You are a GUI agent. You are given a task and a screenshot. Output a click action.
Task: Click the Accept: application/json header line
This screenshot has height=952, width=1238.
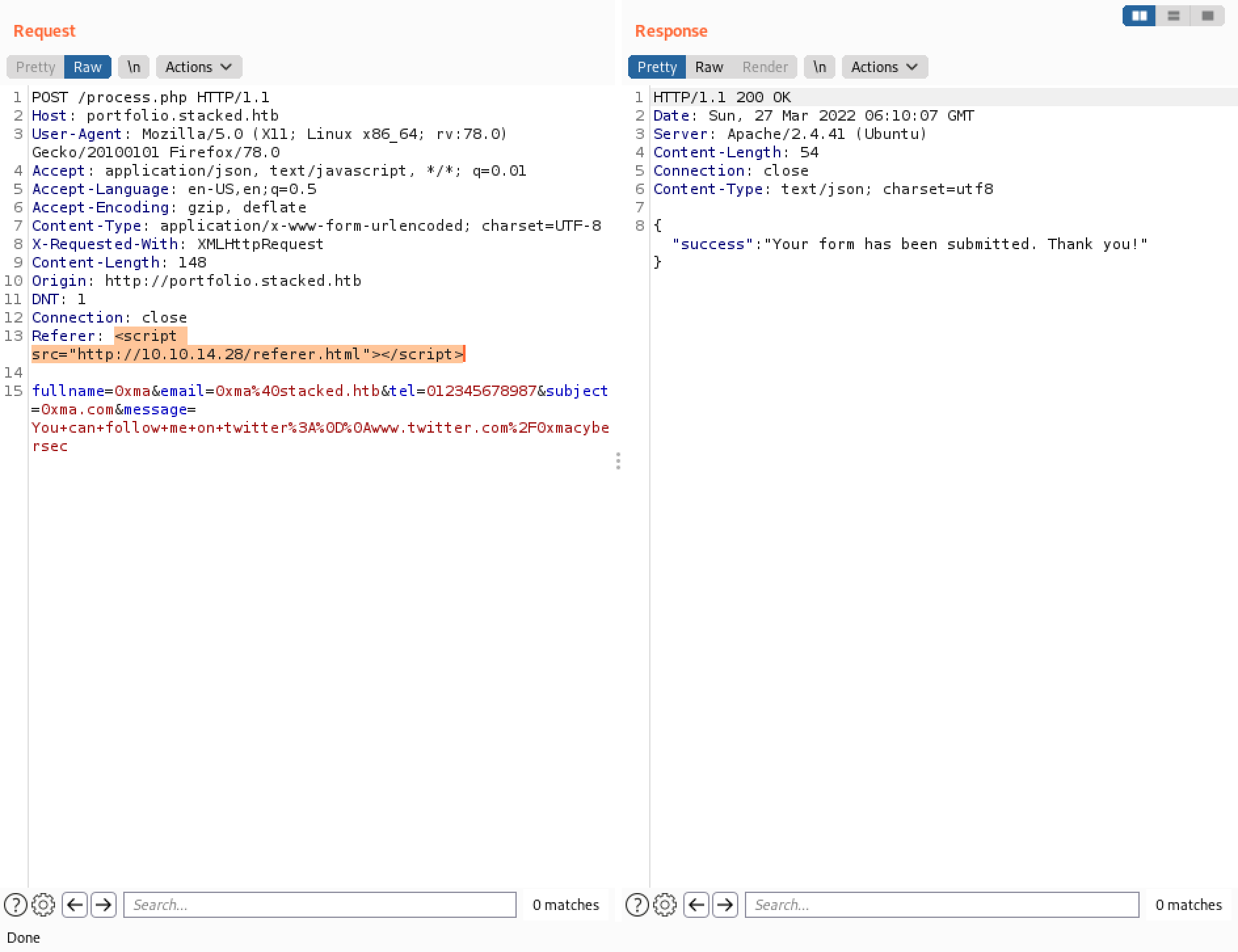279,170
